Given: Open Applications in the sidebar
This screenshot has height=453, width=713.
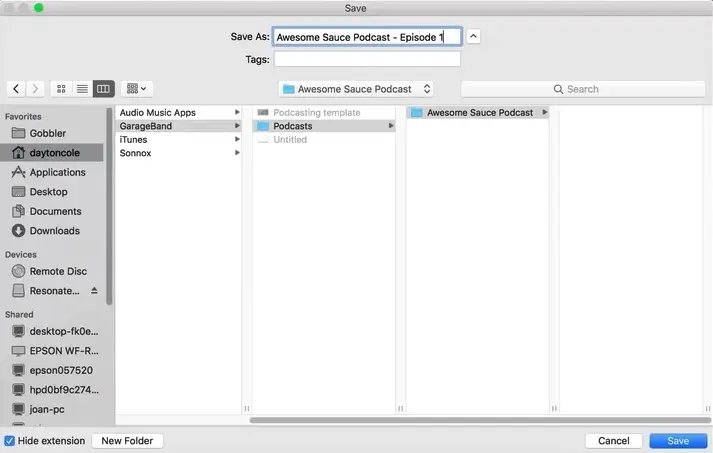Looking at the screenshot, I should coord(57,172).
